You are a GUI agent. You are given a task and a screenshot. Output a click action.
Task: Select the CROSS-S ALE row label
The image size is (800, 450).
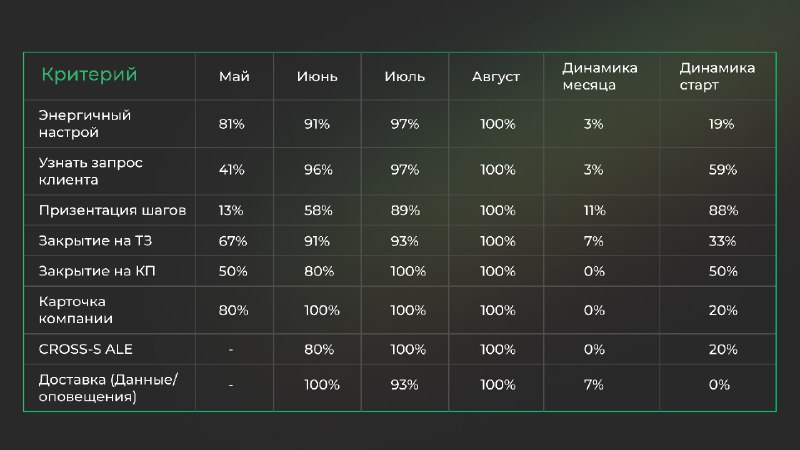tap(86, 349)
